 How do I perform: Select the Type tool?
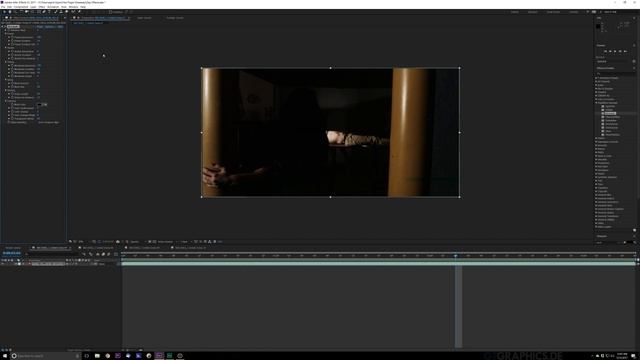tap(49, 12)
